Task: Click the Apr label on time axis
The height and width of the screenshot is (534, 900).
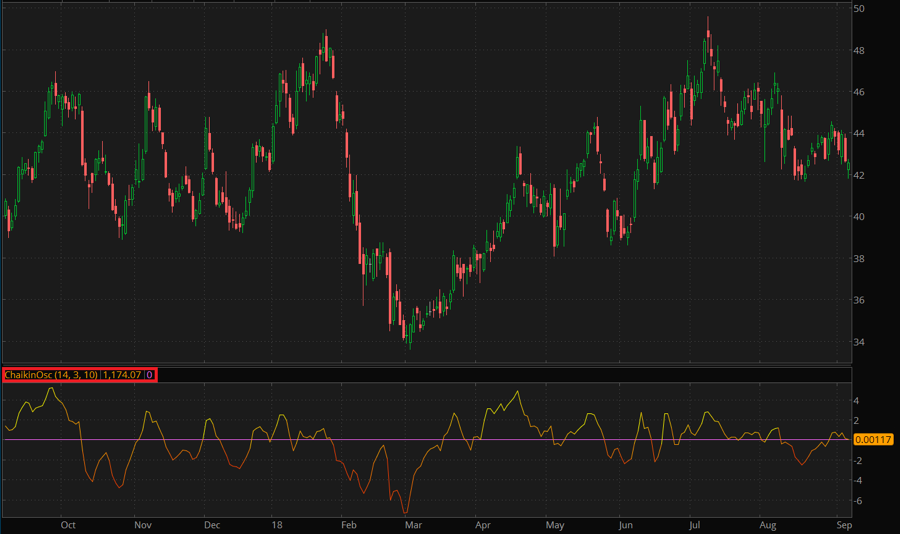Action: pos(483,524)
